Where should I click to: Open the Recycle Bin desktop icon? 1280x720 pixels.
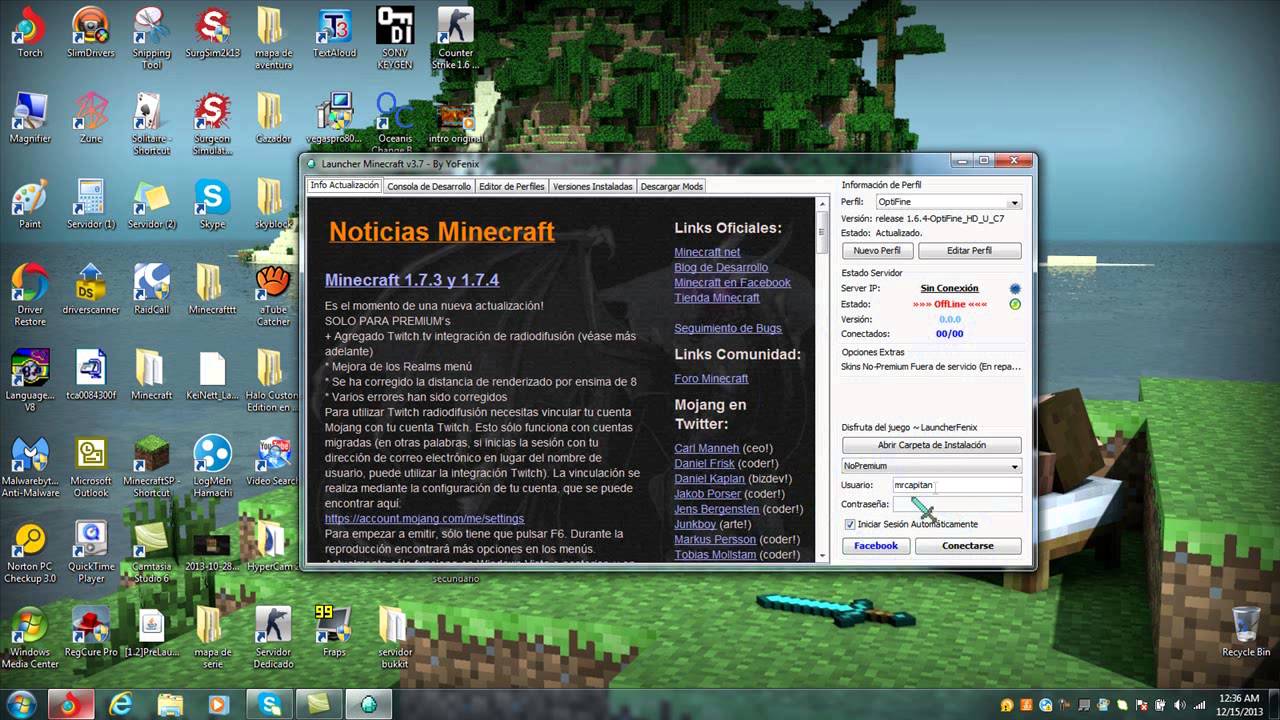[x=1246, y=632]
